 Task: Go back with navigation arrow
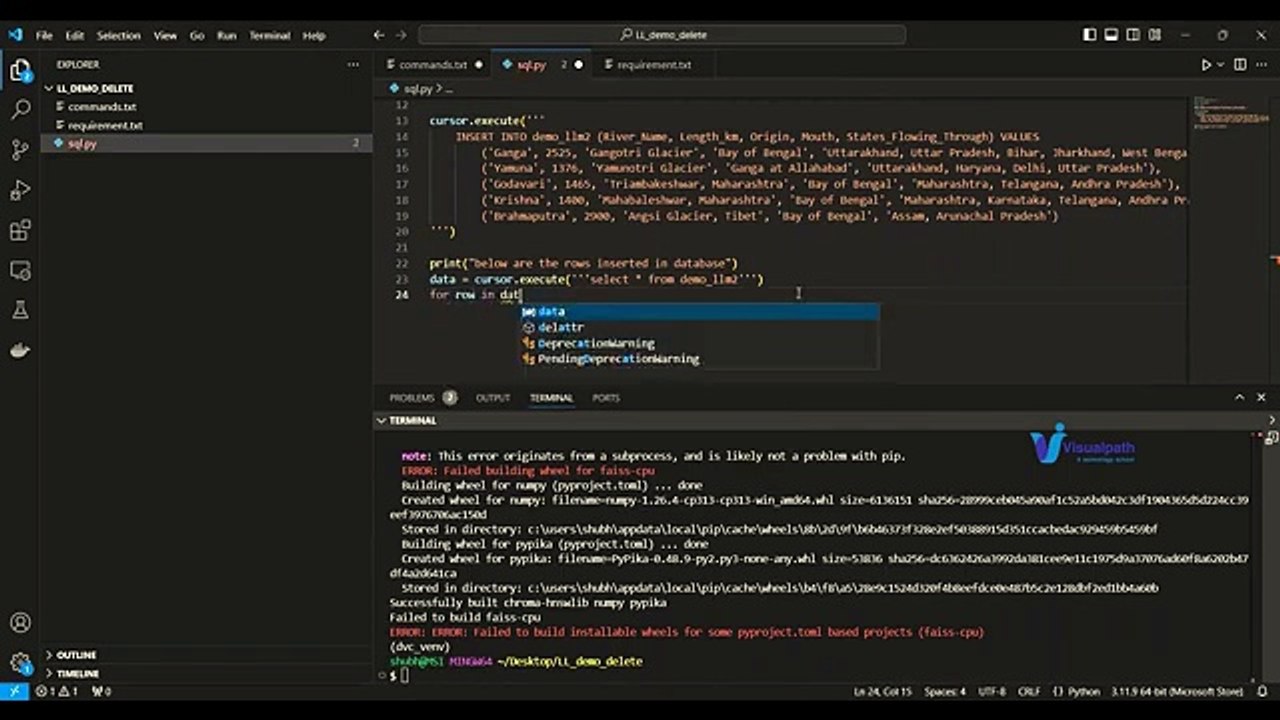pyautogui.click(x=379, y=35)
